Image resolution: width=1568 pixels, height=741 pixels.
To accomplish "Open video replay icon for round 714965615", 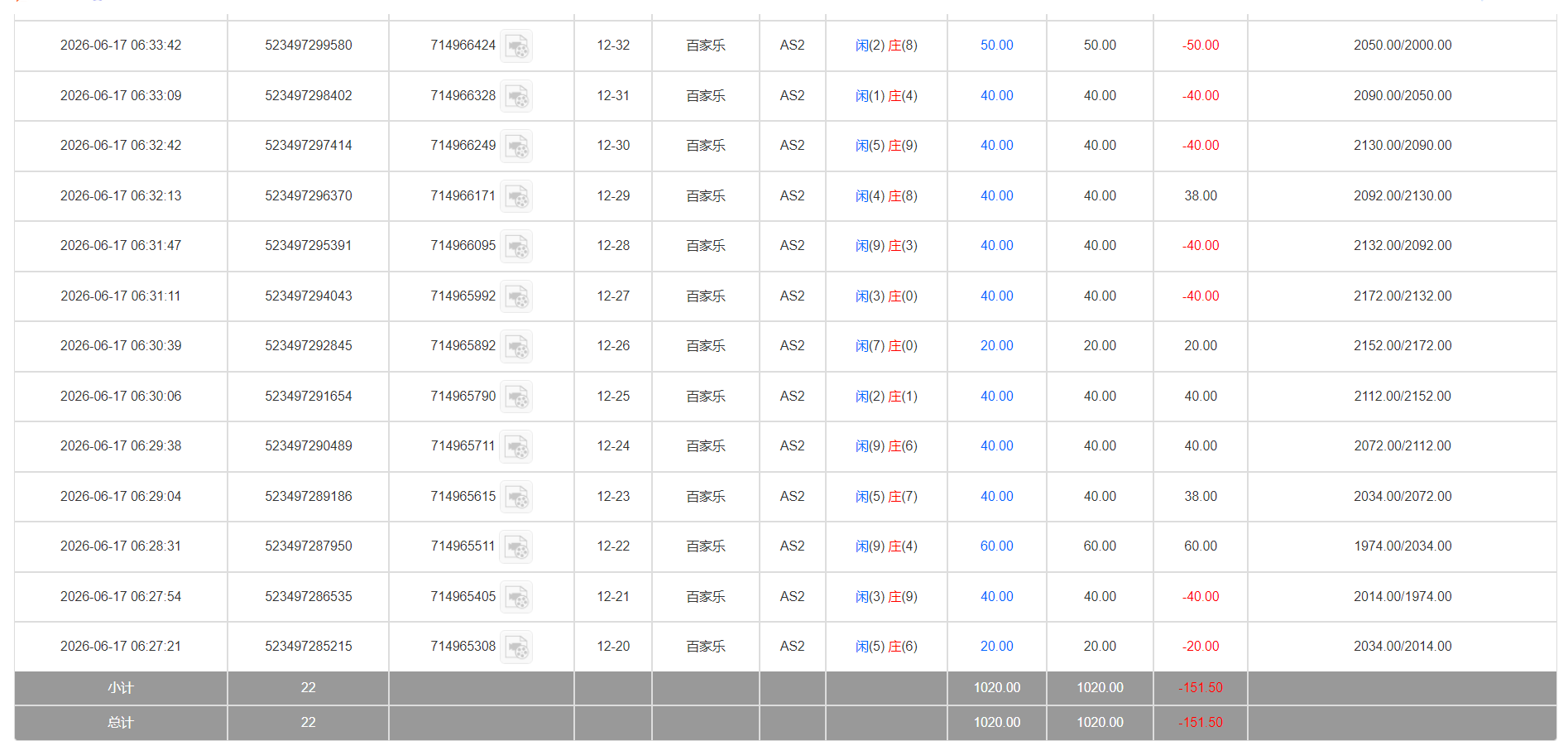I will tap(516, 497).
